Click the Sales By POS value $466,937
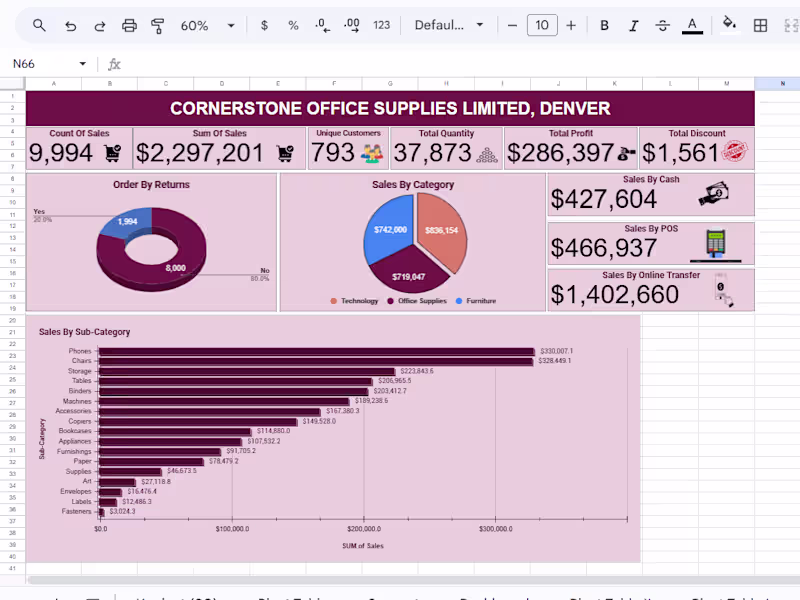This screenshot has height=600, width=800. pos(604,248)
